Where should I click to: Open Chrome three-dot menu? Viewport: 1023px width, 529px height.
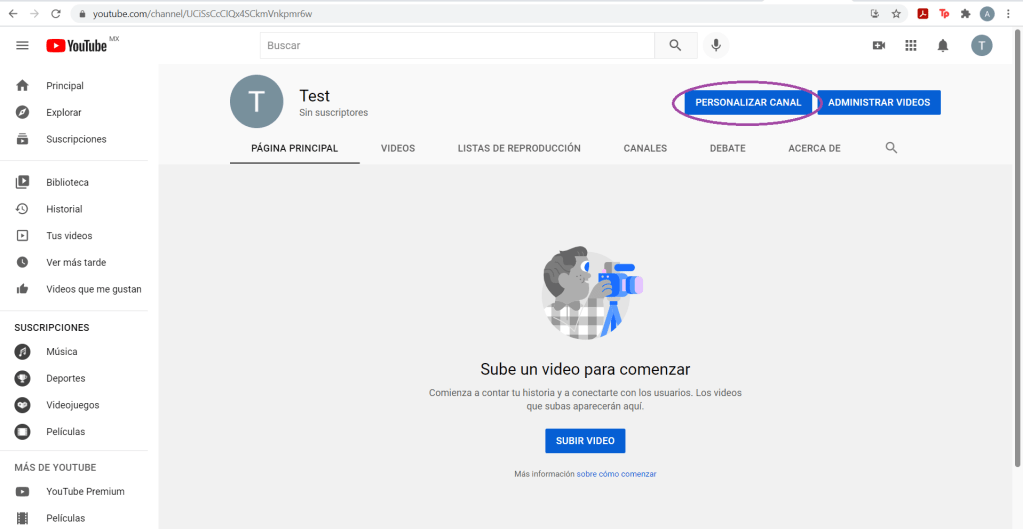[x=1009, y=14]
